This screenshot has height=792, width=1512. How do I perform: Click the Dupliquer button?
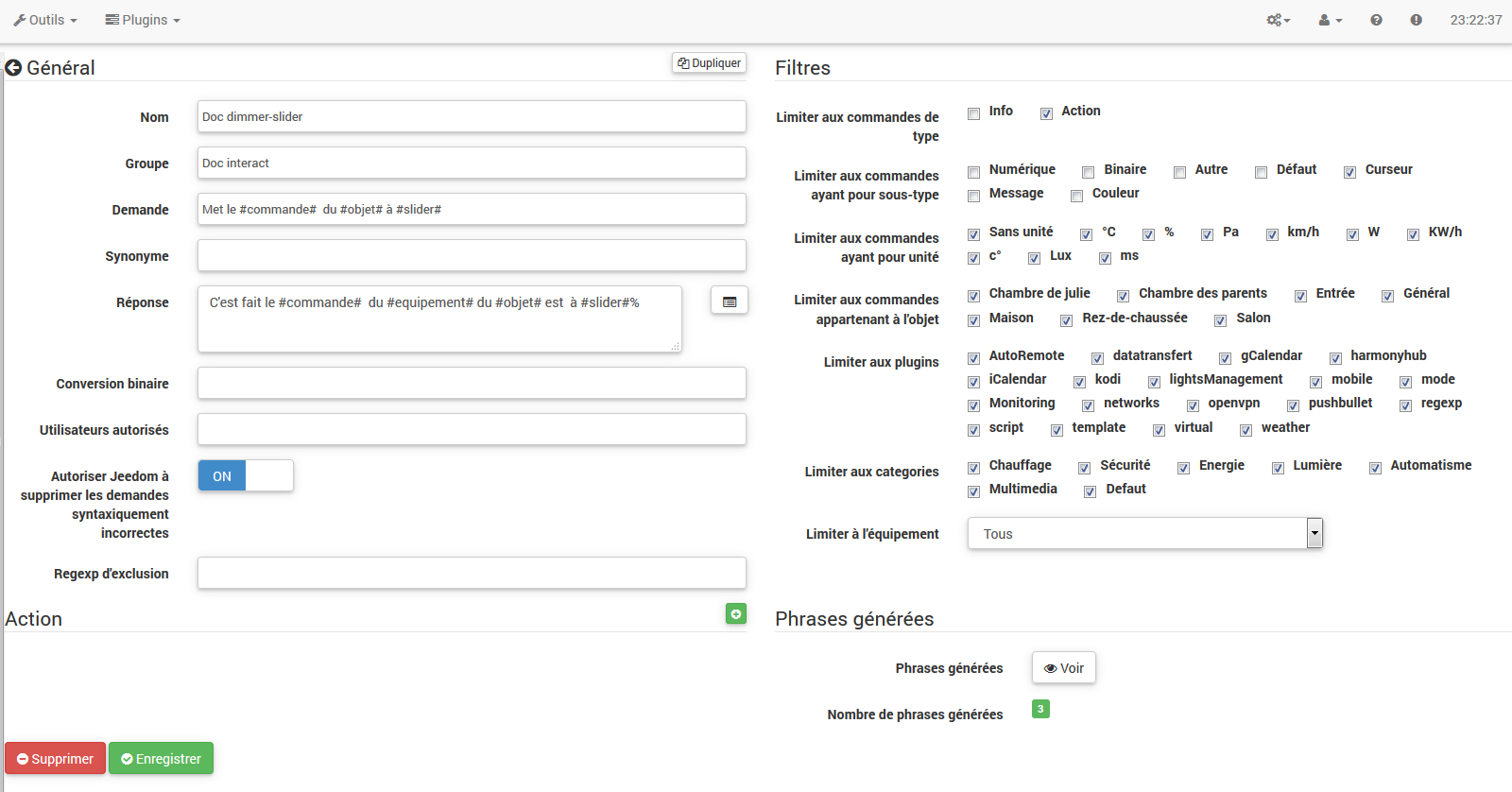pyautogui.click(x=709, y=63)
